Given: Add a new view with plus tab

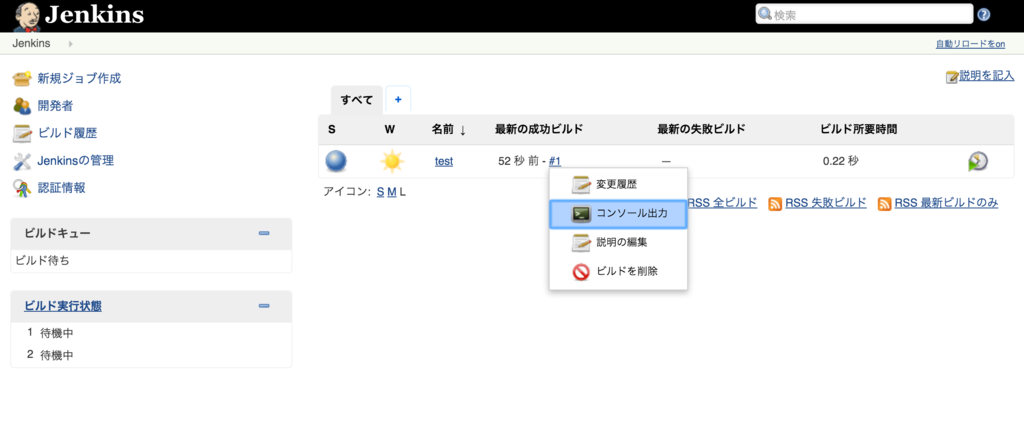Looking at the screenshot, I should pyautogui.click(x=398, y=100).
